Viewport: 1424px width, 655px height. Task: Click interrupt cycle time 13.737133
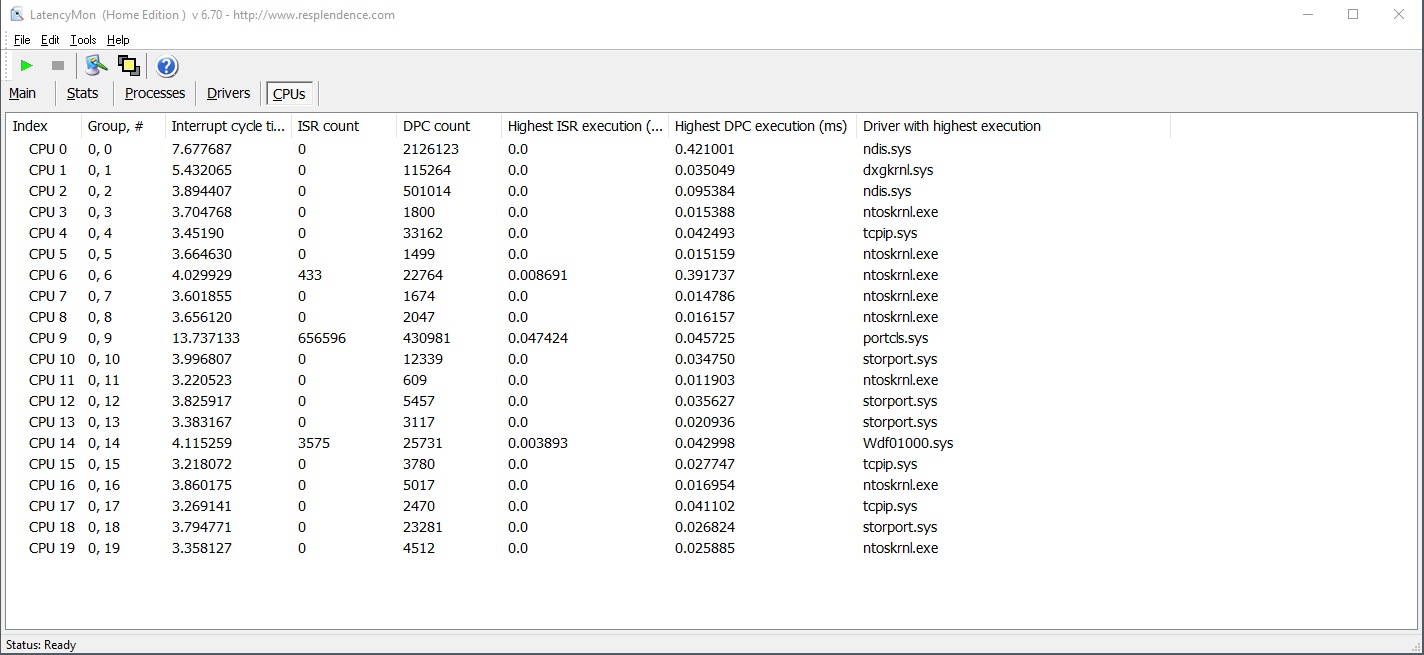tap(206, 338)
